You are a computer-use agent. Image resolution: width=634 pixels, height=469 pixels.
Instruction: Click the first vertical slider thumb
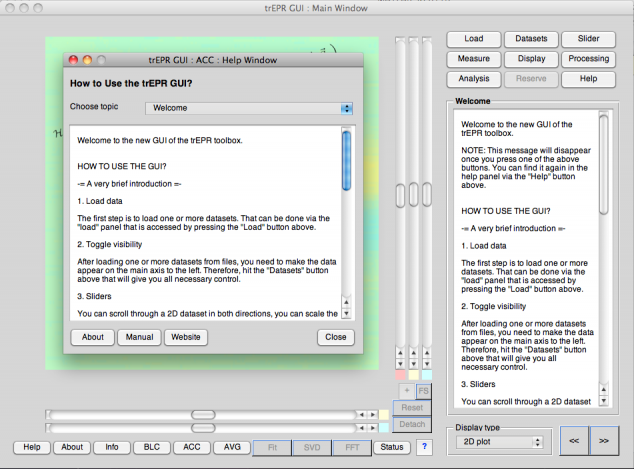tap(400, 195)
